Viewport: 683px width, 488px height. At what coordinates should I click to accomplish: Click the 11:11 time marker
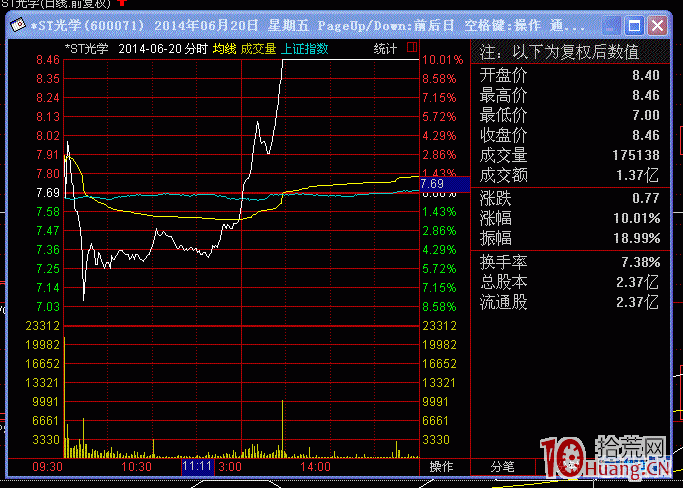coord(197,467)
